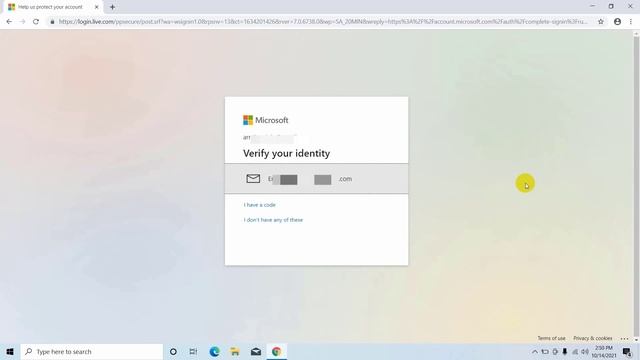640x360 pixels.
Task: Minimize the Chrome window
Action: coord(592,6)
